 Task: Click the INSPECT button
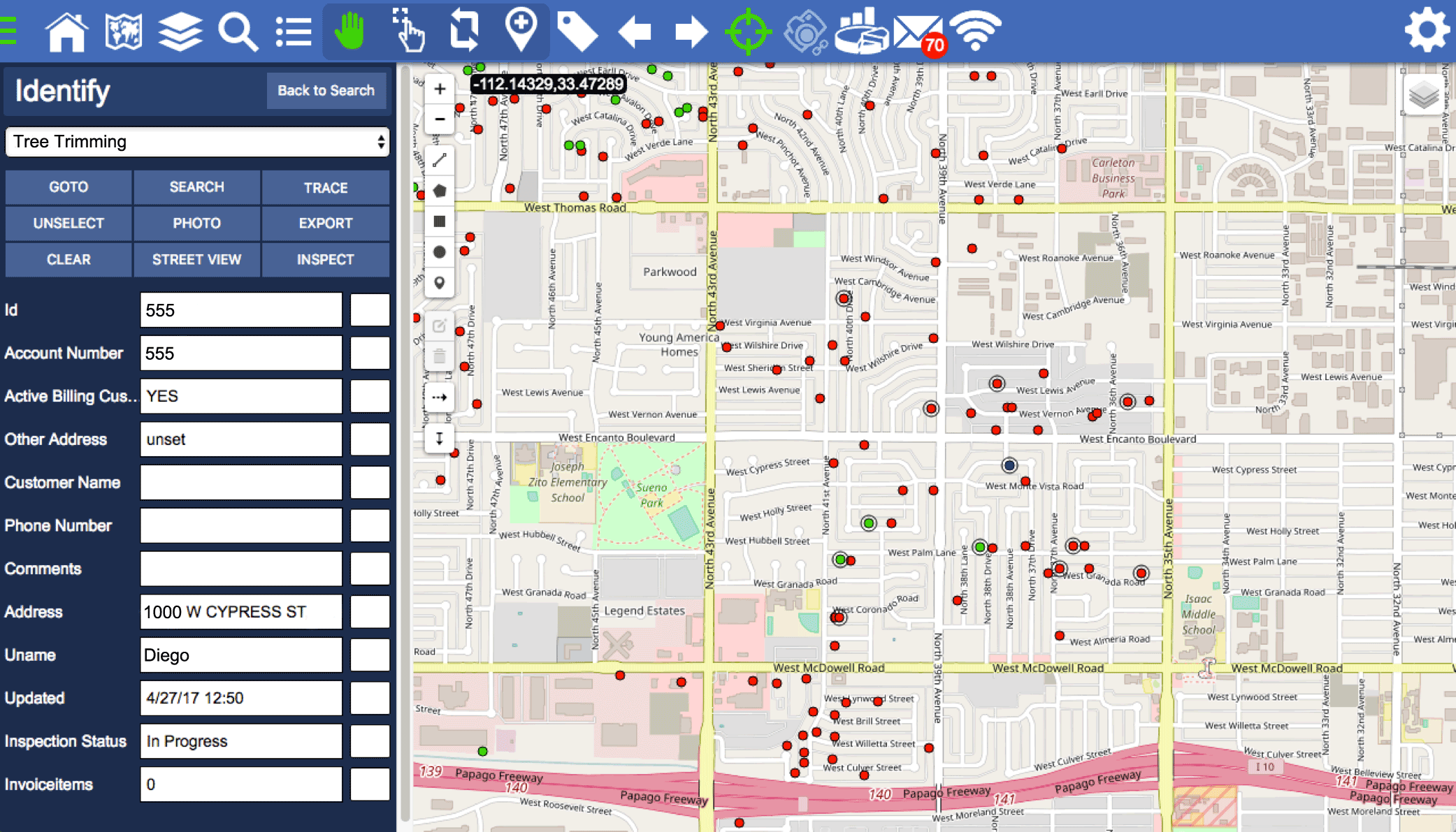(x=326, y=260)
